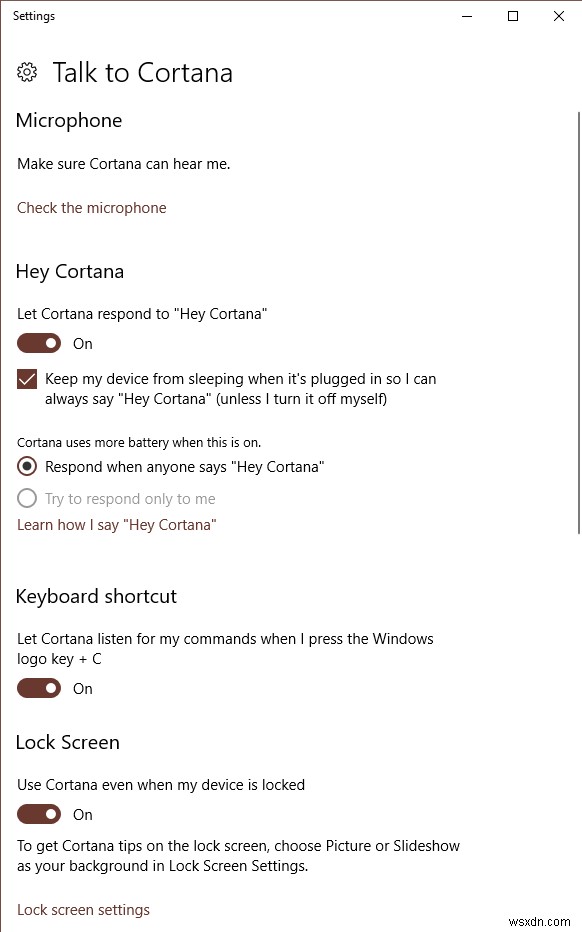Click the close window icon
Image resolution: width=582 pixels, height=932 pixels.
click(558, 16)
